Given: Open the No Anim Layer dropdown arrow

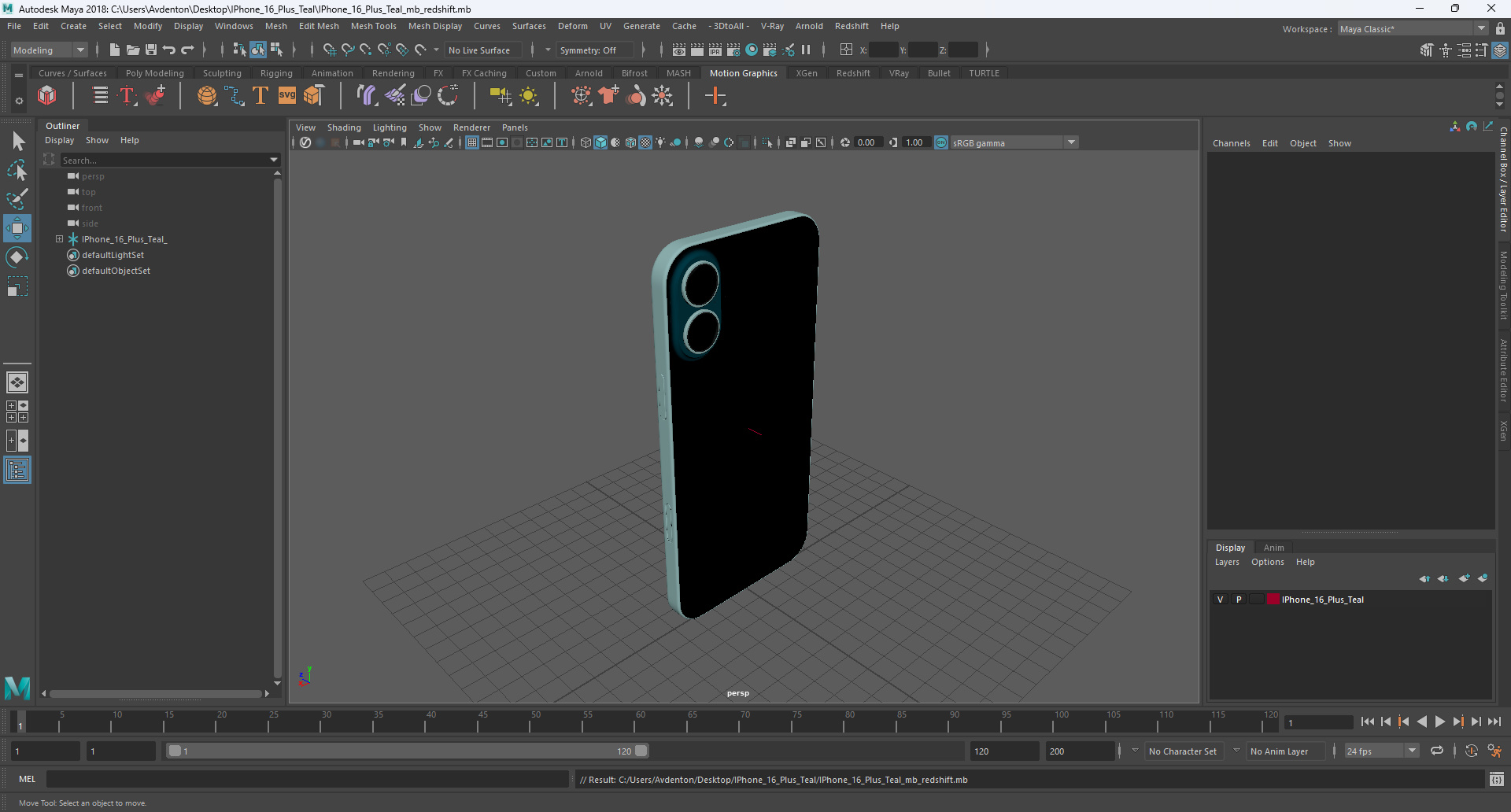Looking at the screenshot, I should point(1236,751).
